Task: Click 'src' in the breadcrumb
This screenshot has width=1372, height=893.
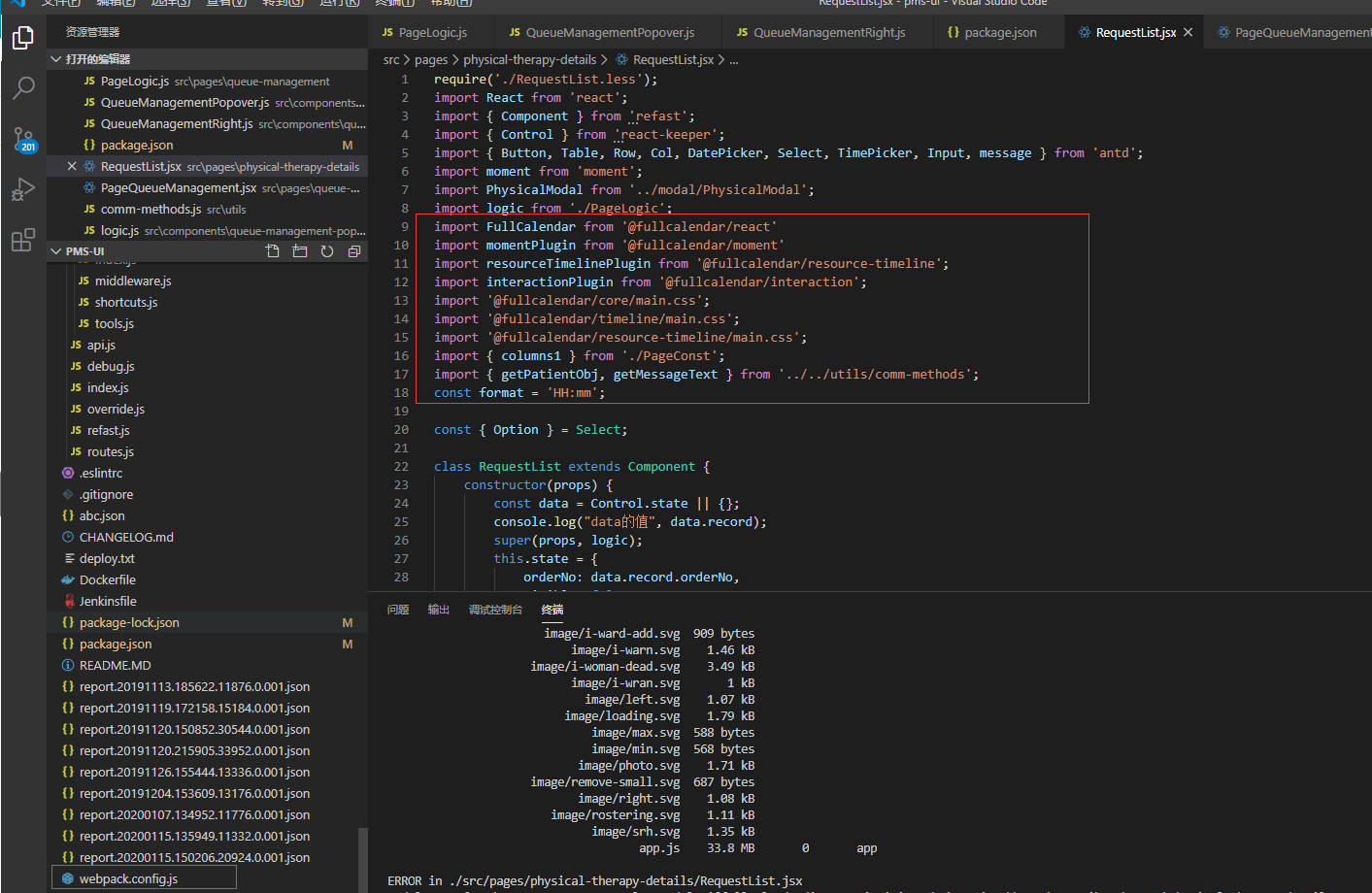Action: (391, 60)
